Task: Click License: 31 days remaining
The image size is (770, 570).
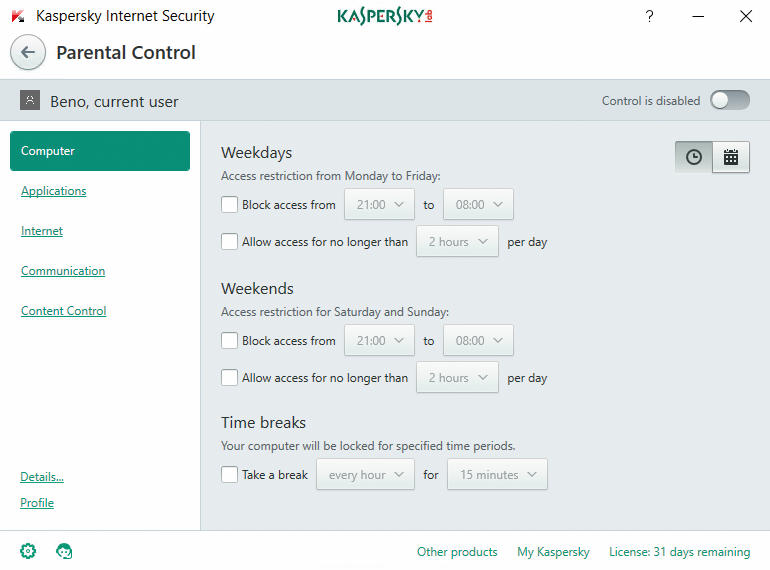Action: click(680, 552)
